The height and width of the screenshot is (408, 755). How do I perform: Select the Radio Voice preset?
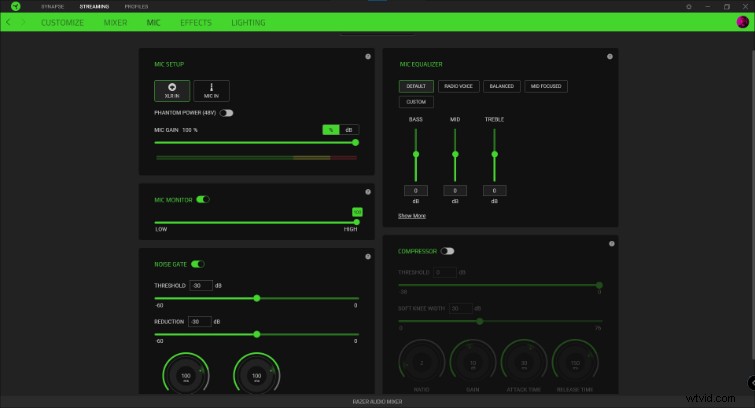(x=458, y=86)
